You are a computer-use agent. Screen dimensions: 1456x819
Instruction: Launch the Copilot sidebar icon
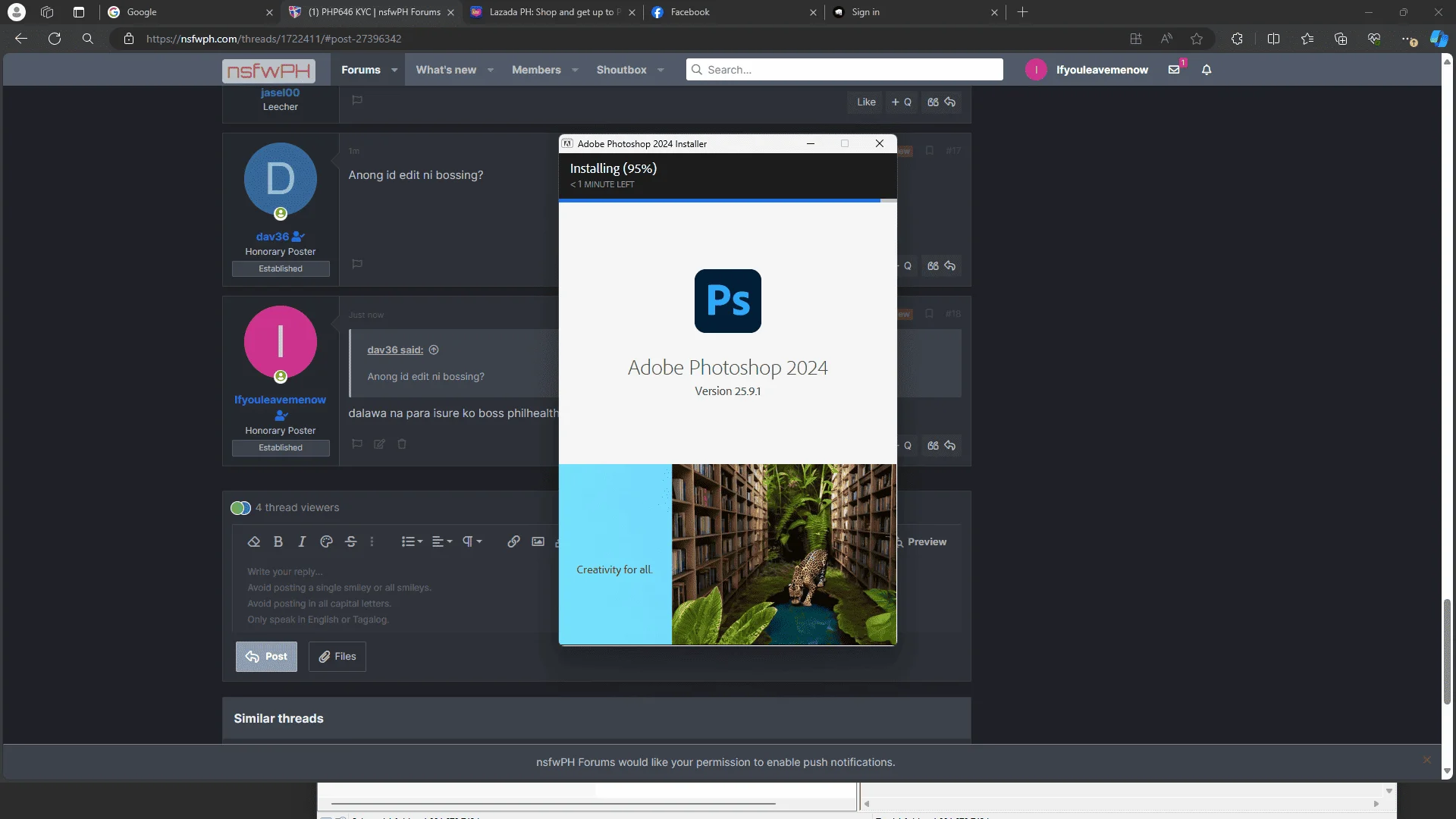click(x=1439, y=39)
